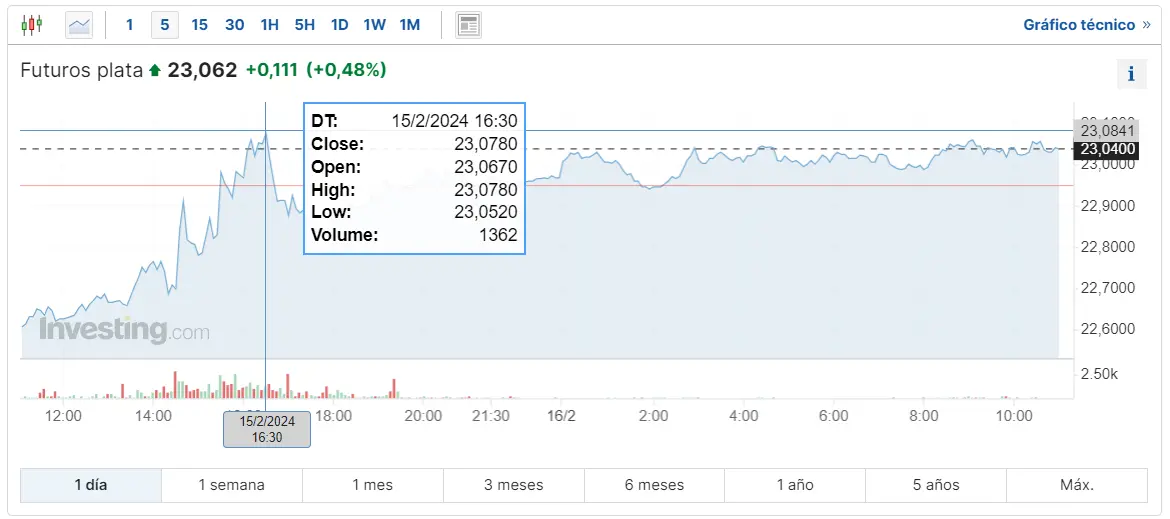Open the Gráfico técnico link

pos(1086,25)
